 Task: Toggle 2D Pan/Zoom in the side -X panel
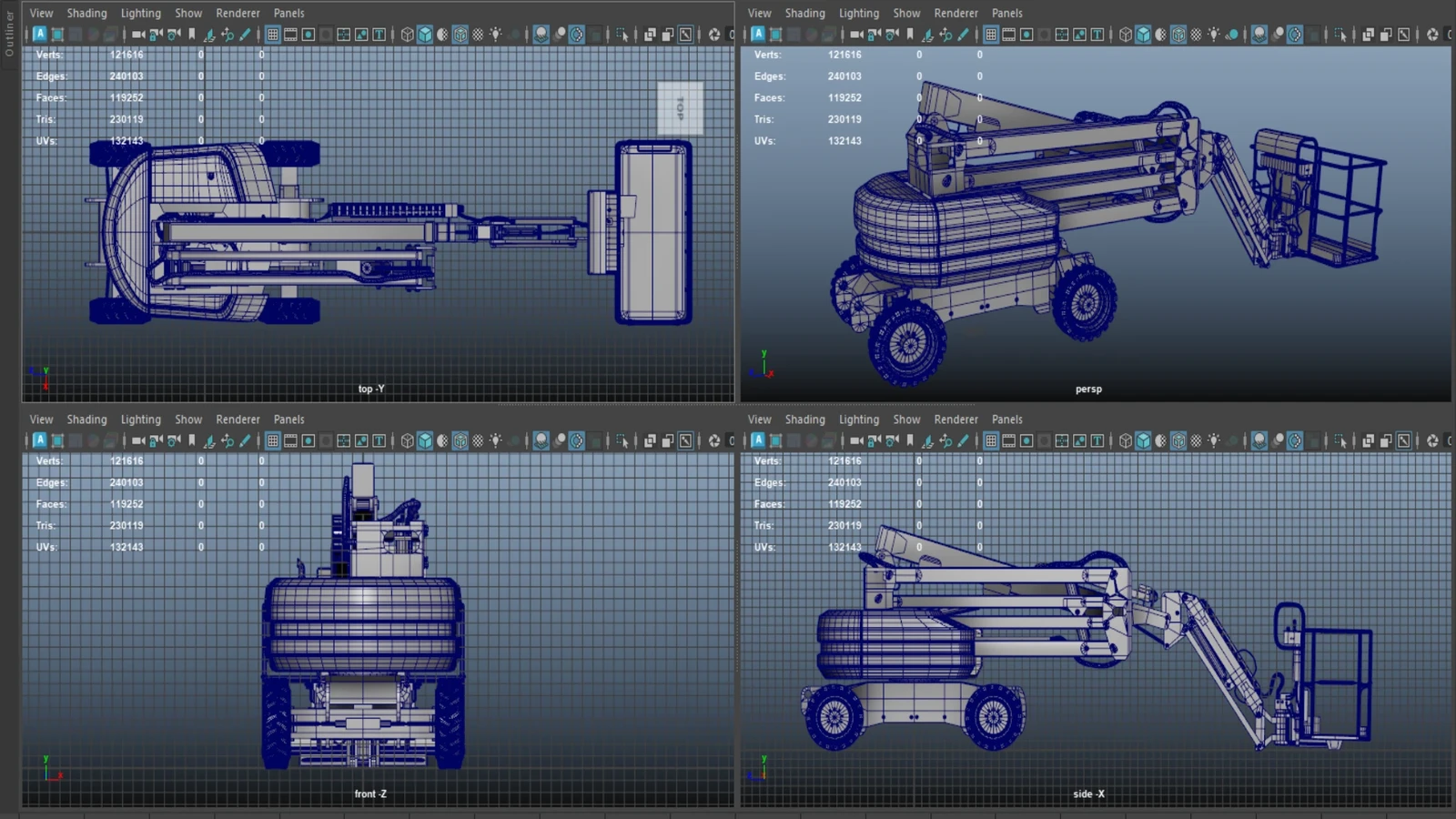click(945, 440)
